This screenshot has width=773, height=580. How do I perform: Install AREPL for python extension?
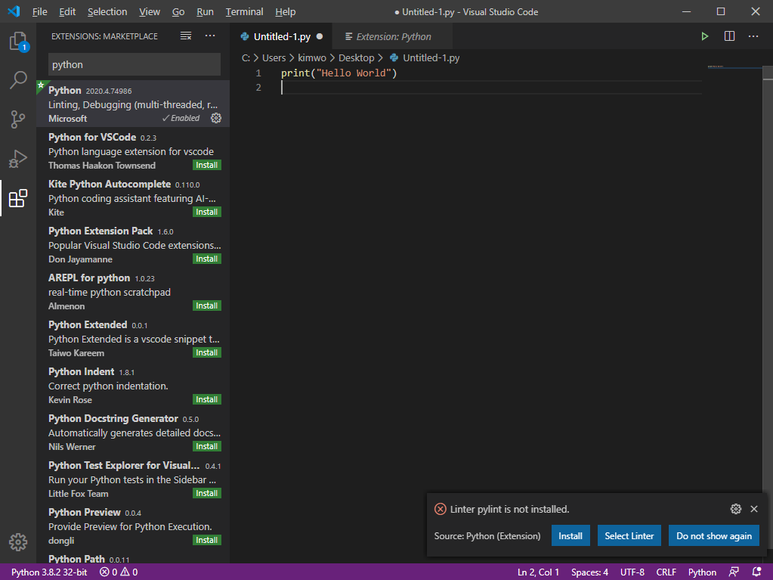tap(207, 306)
